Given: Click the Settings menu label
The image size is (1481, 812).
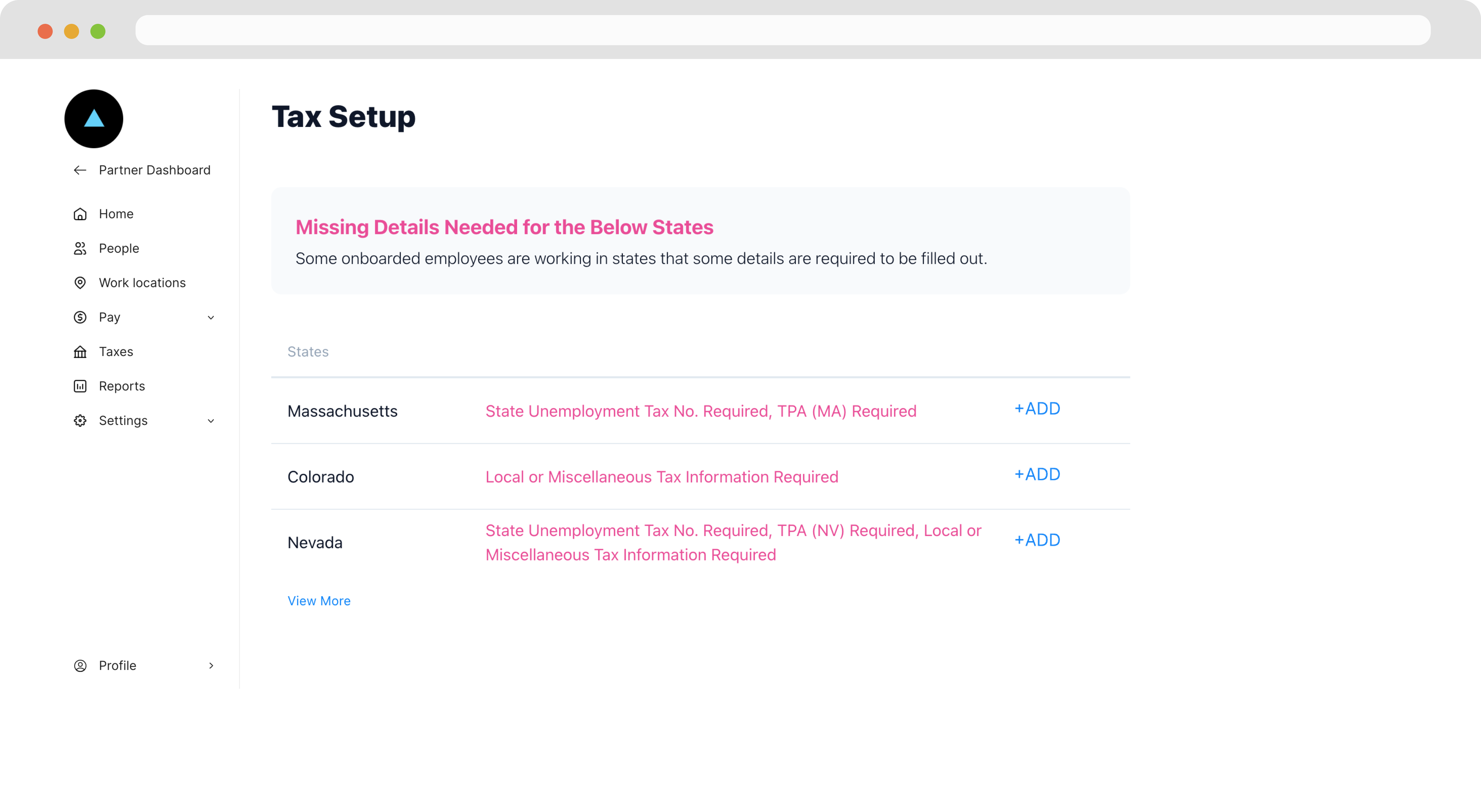Looking at the screenshot, I should pyautogui.click(x=123, y=421).
